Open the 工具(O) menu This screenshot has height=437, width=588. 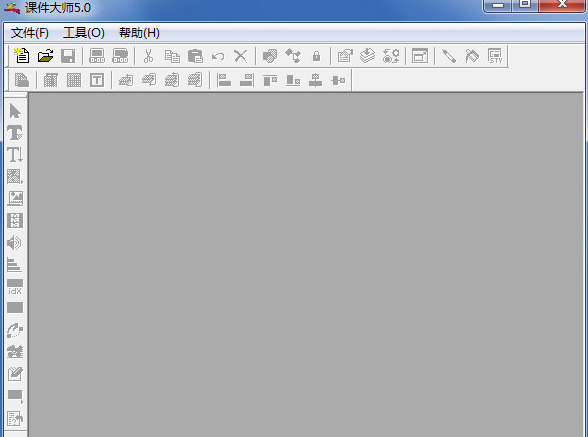tap(84, 33)
